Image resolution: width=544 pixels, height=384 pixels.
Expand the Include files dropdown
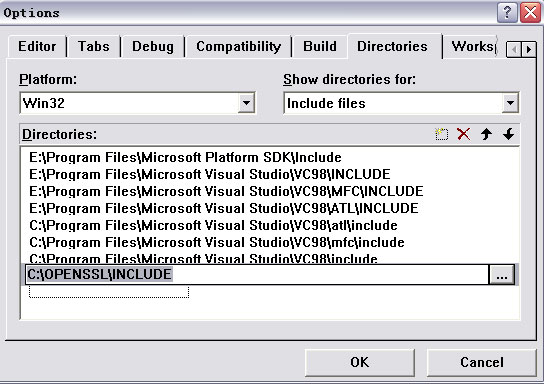pyautogui.click(x=510, y=103)
